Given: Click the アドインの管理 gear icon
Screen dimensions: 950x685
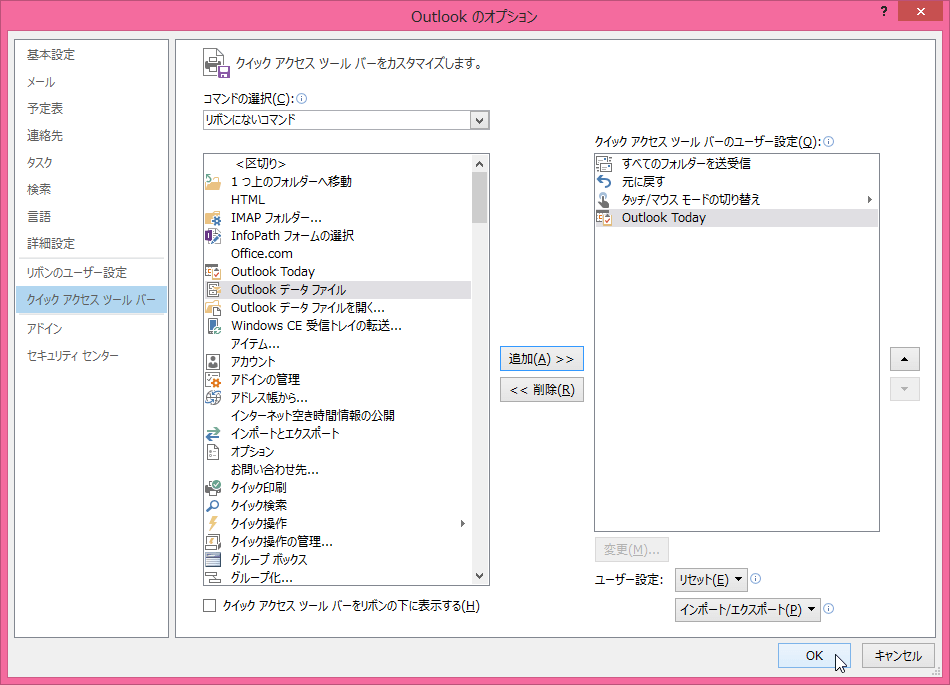Looking at the screenshot, I should coord(213,380).
